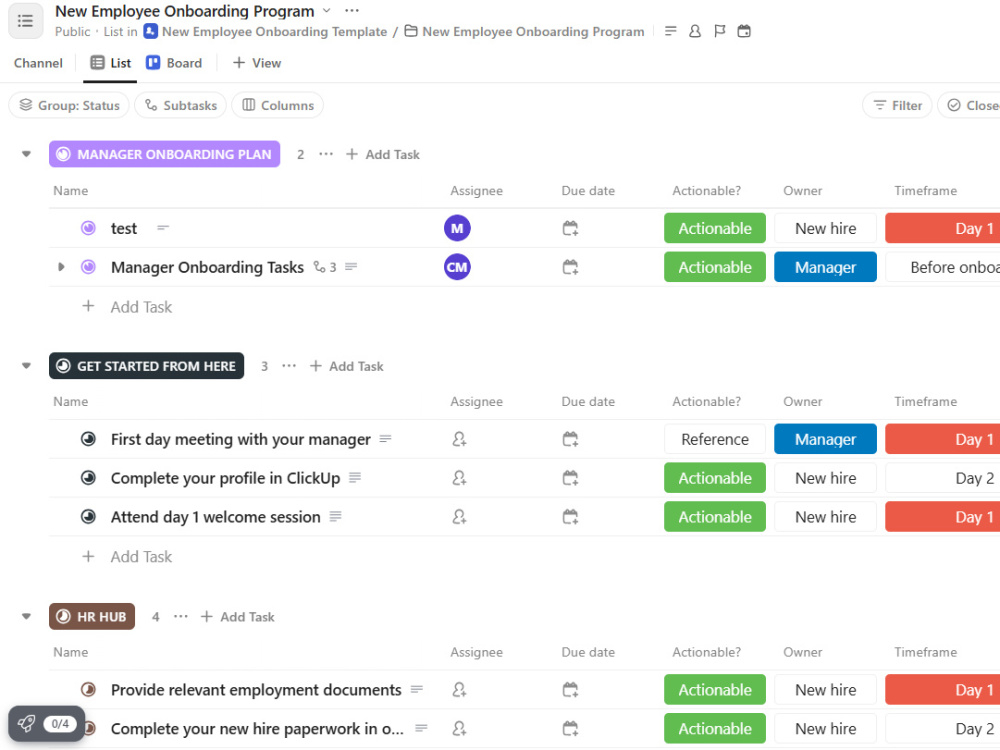Click Add Task next to Get Started From Here header
The height and width of the screenshot is (750, 1000).
pyautogui.click(x=346, y=366)
